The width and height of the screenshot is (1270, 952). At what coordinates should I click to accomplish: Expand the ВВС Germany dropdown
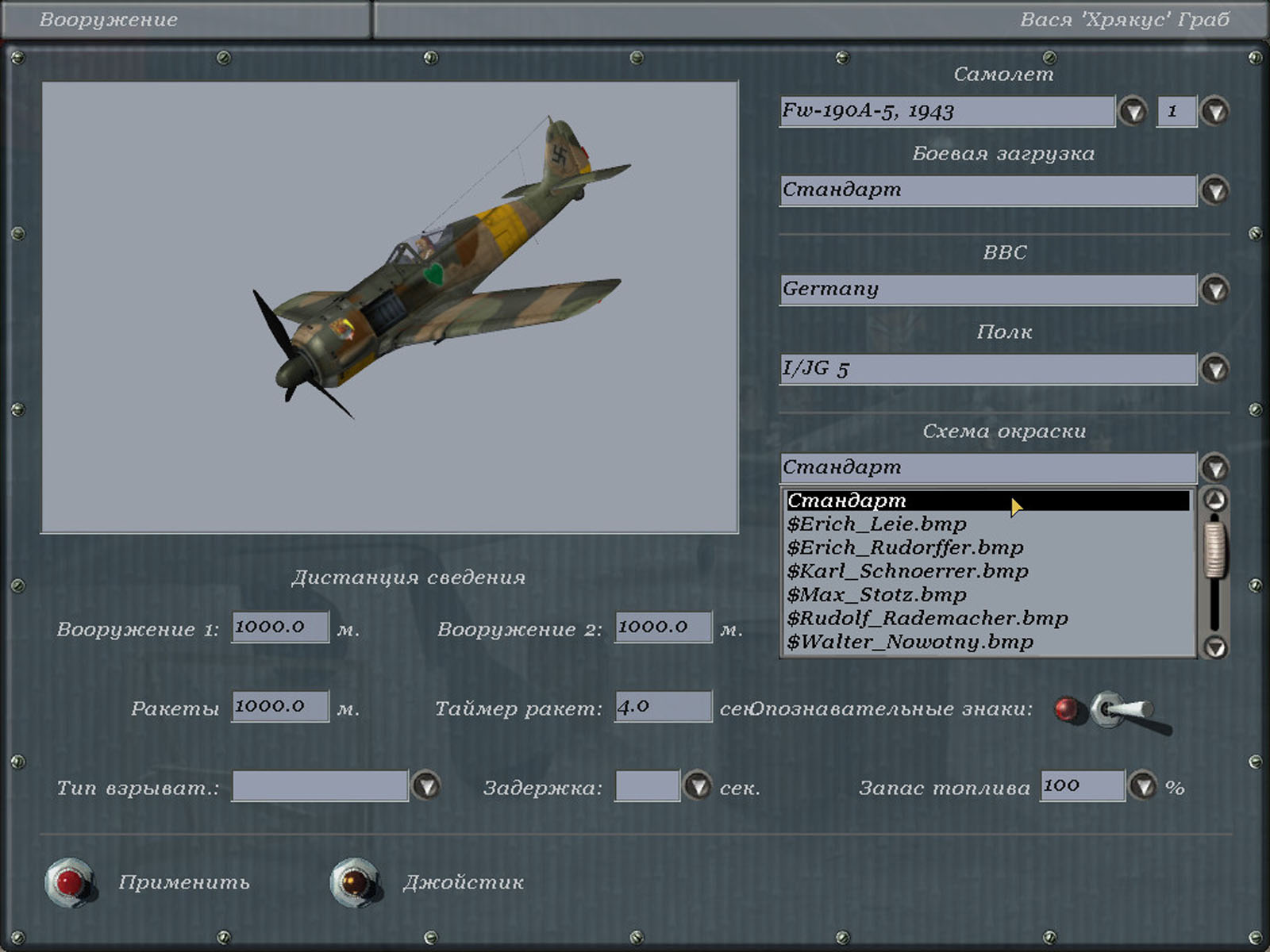click(x=1214, y=290)
